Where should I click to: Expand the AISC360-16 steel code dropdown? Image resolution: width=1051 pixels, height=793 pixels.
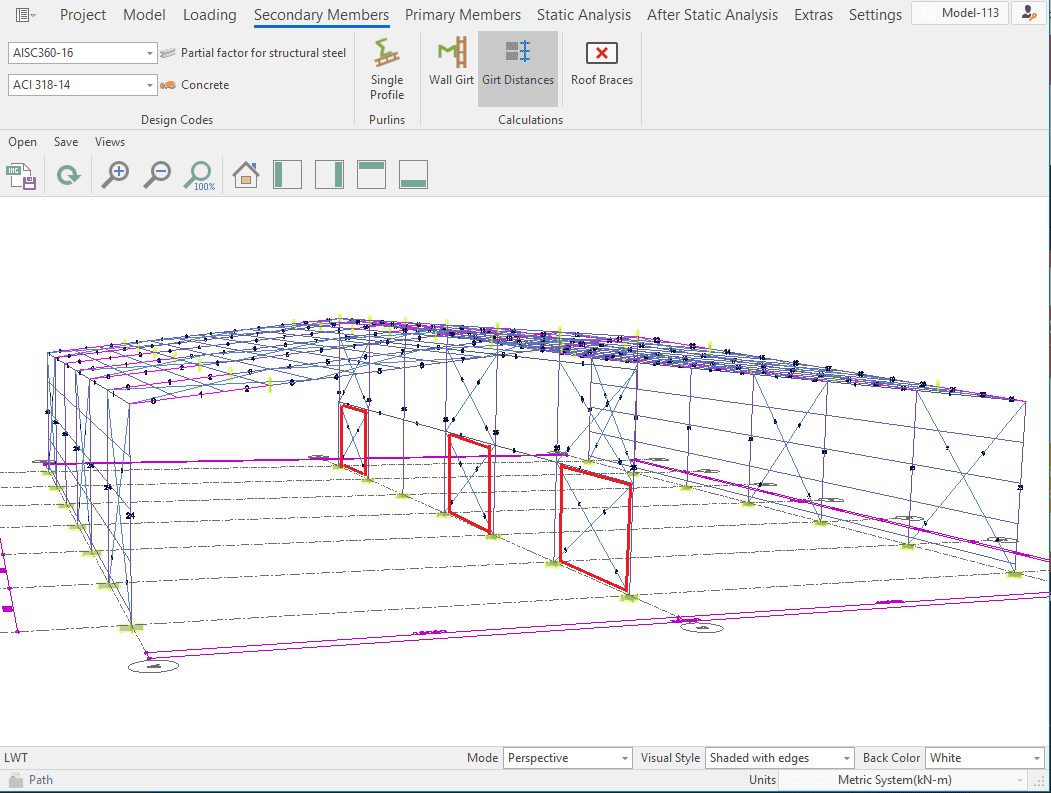pos(150,53)
